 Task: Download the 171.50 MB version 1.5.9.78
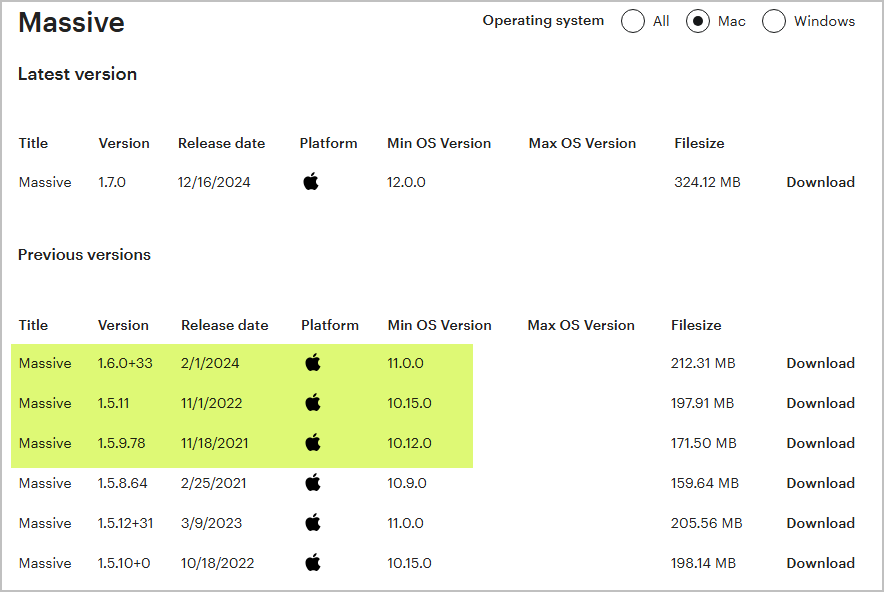(820, 443)
